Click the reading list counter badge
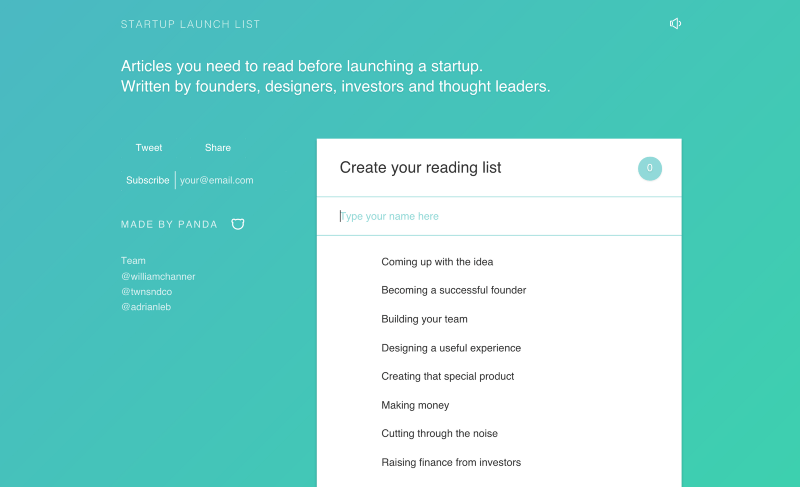The image size is (800, 487). 650,168
